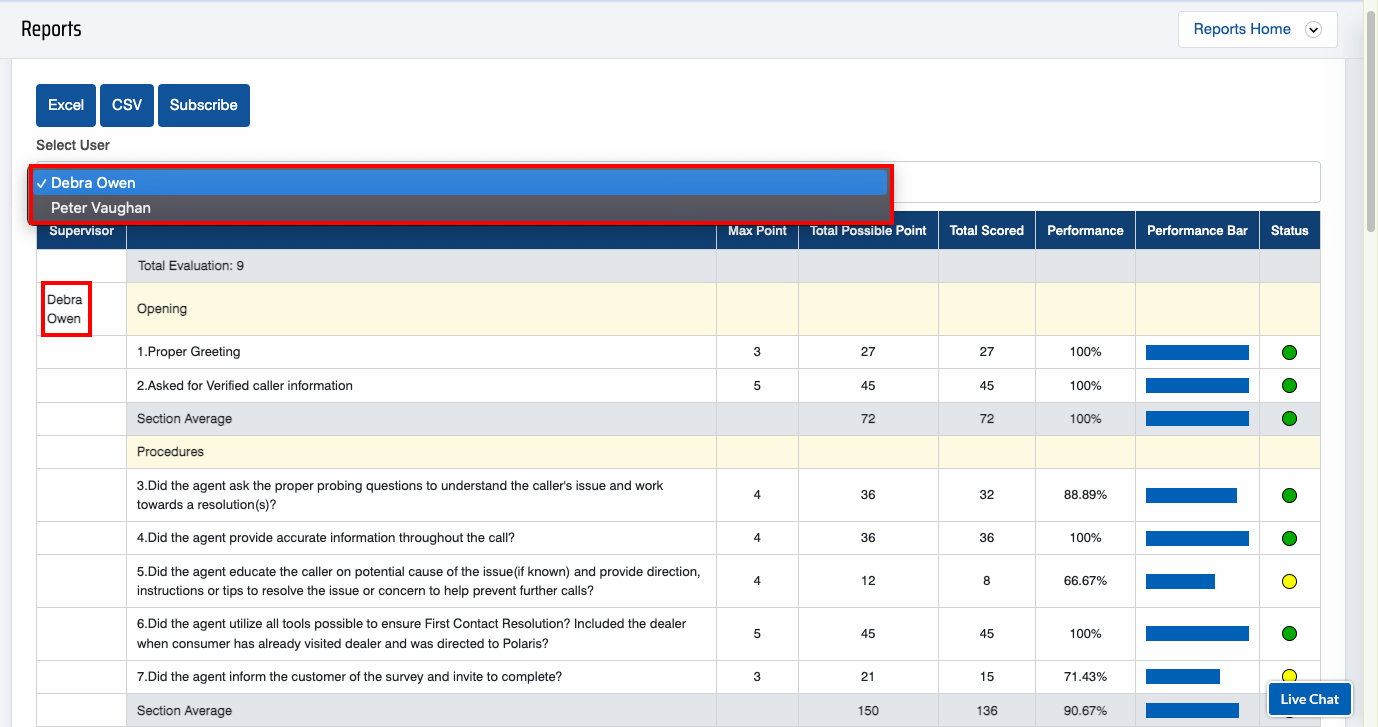The image size is (1378, 727).
Task: Click the green status dot for question 6
Action: [1289, 634]
